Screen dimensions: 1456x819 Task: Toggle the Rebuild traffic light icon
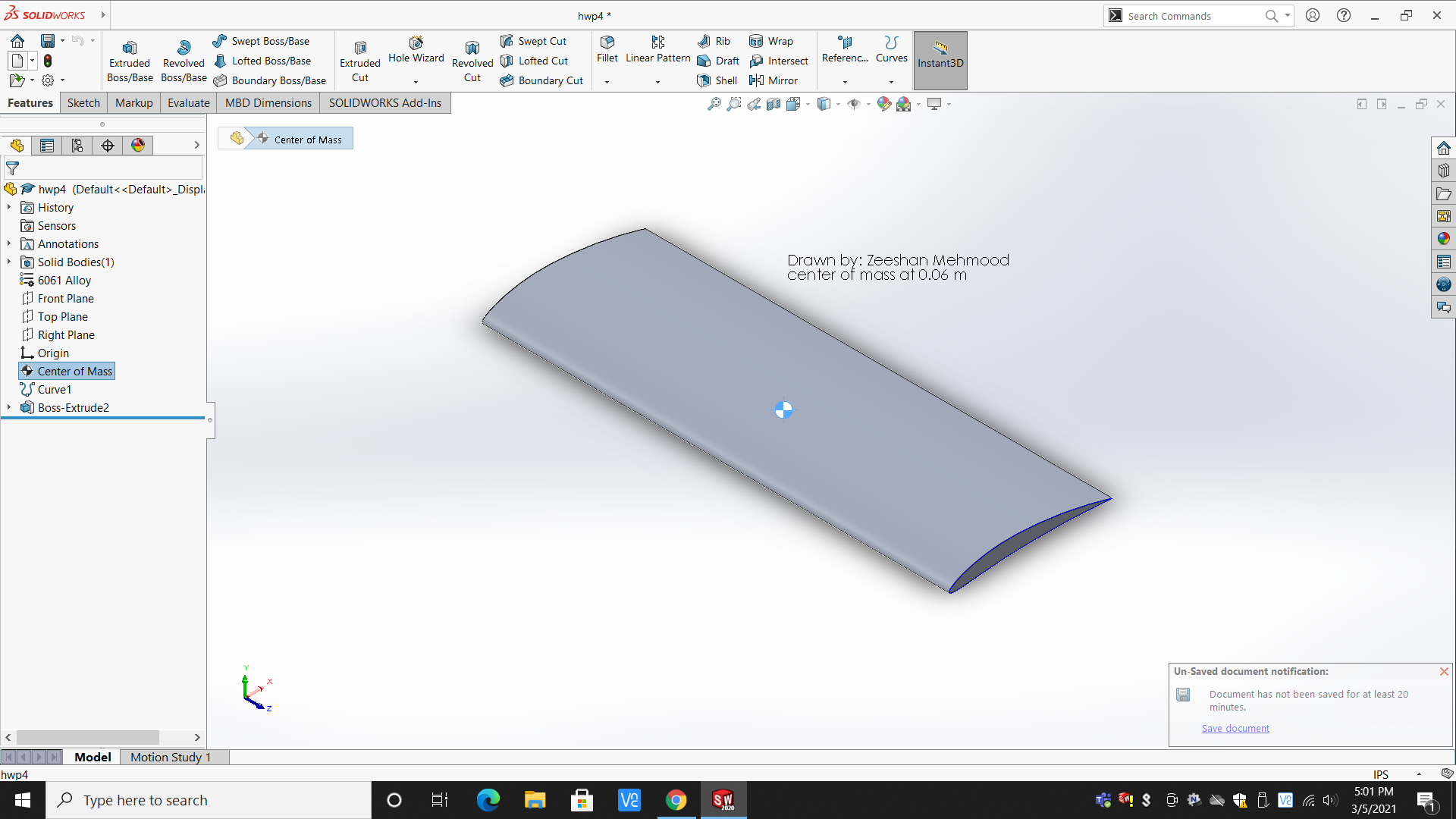(48, 61)
